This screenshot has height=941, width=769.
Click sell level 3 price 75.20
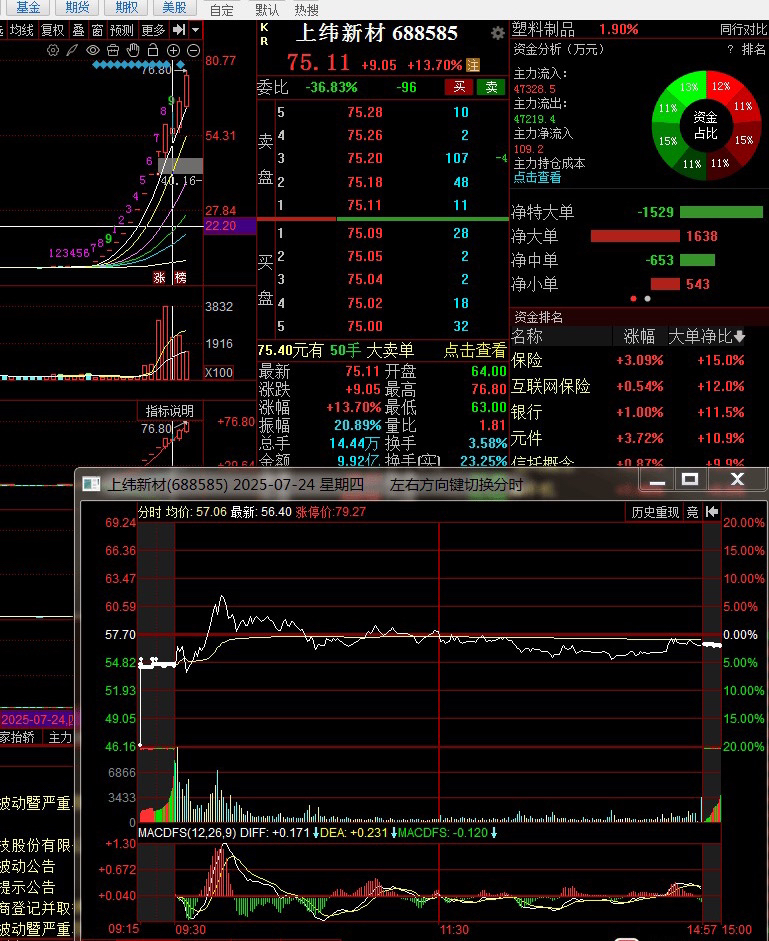[364, 158]
